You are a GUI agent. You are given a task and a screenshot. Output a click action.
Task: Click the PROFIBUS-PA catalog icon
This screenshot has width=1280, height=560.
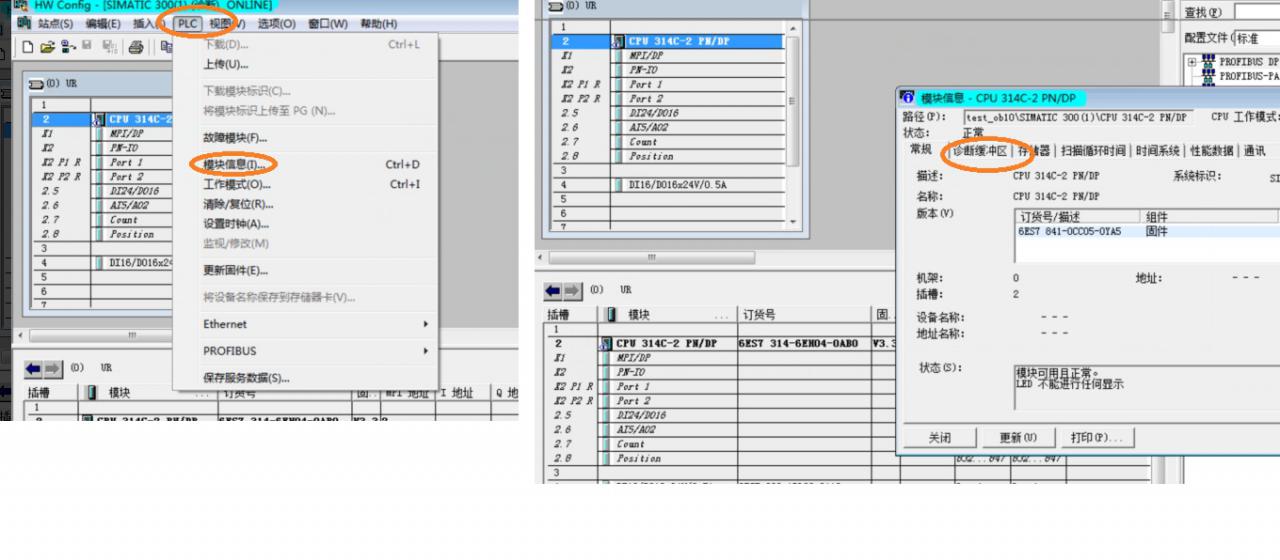pos(1208,76)
